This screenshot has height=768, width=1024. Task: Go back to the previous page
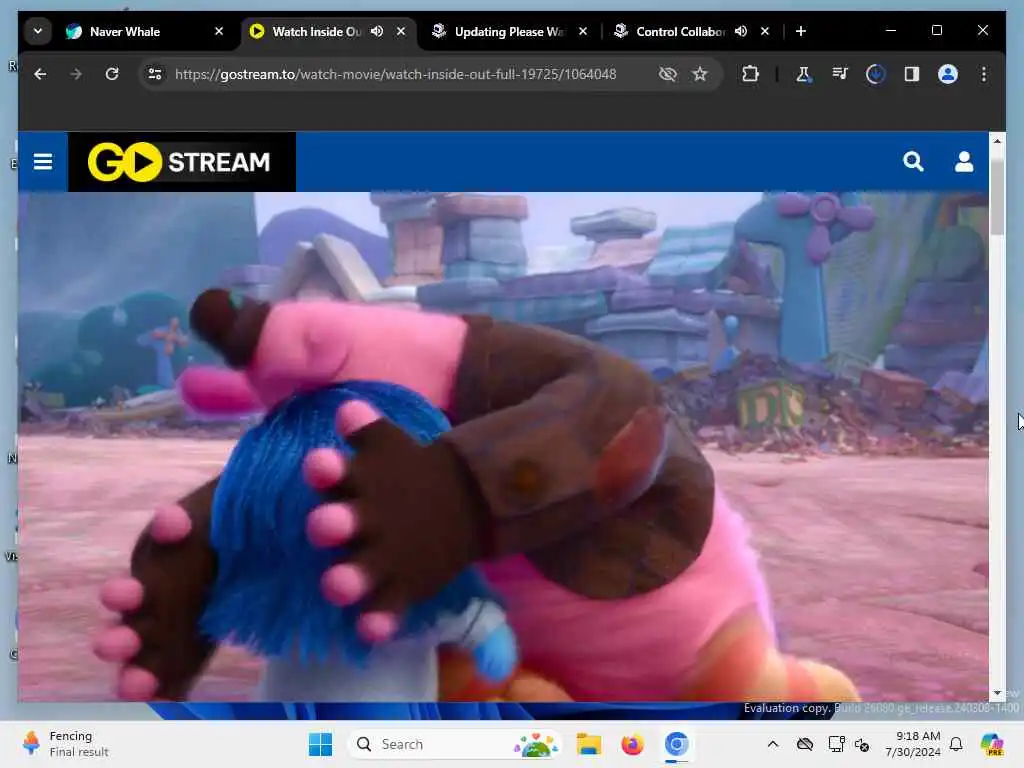point(40,74)
